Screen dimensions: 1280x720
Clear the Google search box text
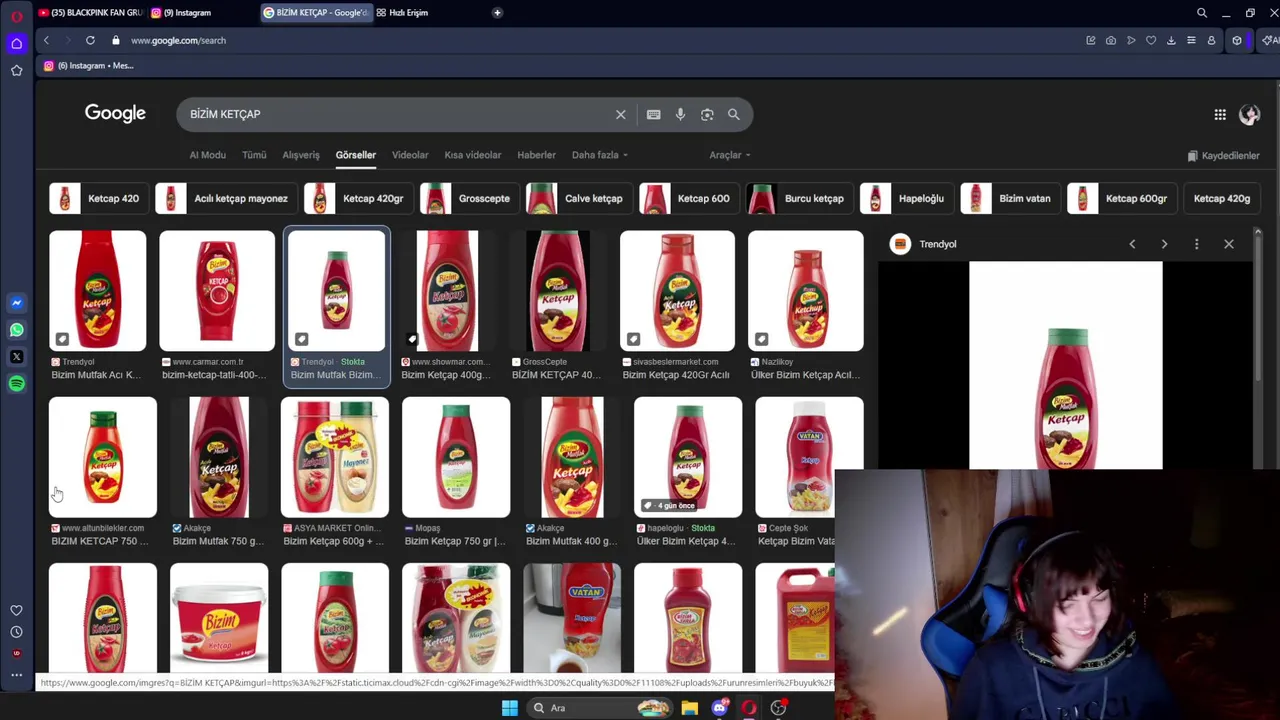(x=620, y=114)
